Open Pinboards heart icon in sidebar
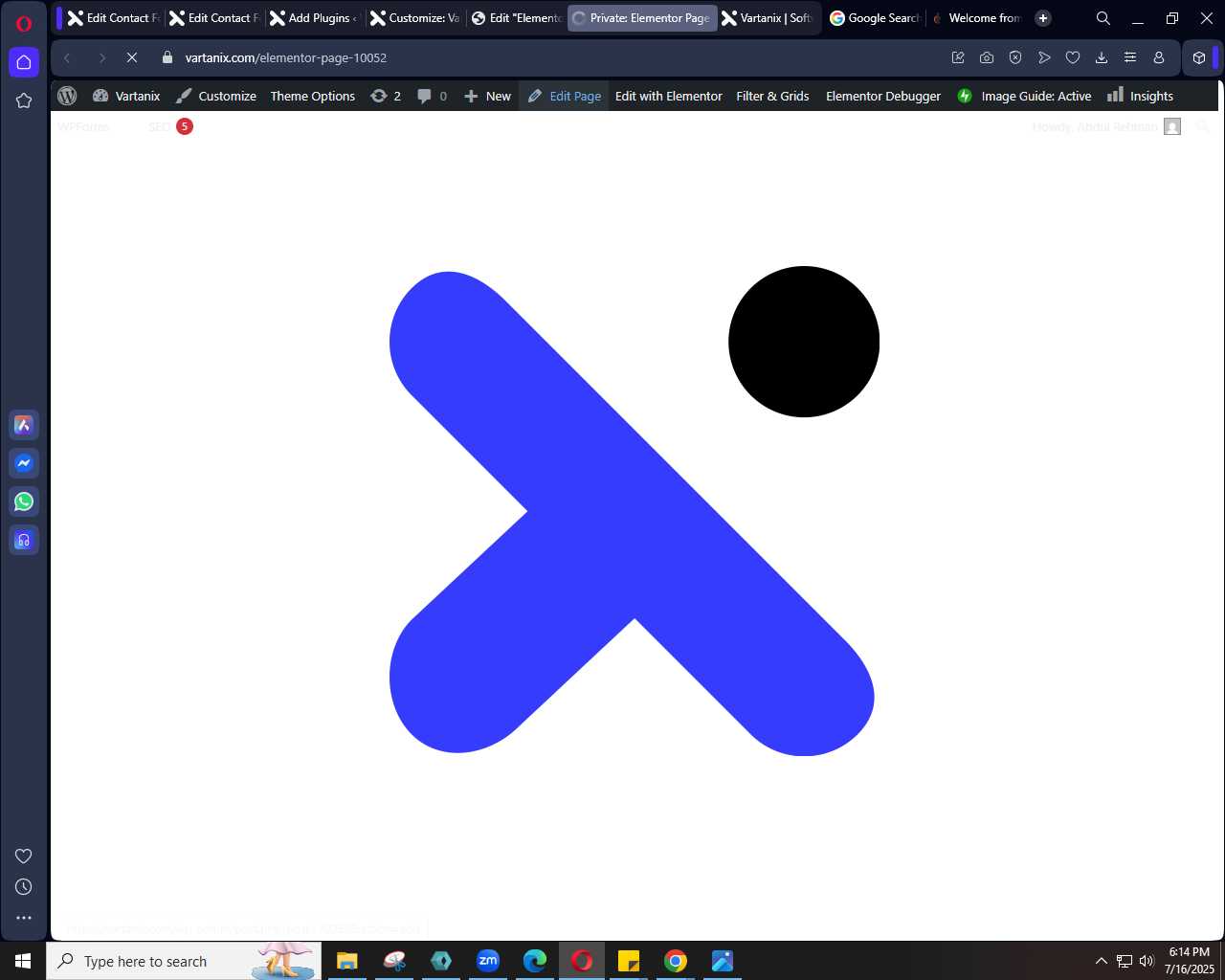This screenshot has height=980, width=1225. pos(24,857)
